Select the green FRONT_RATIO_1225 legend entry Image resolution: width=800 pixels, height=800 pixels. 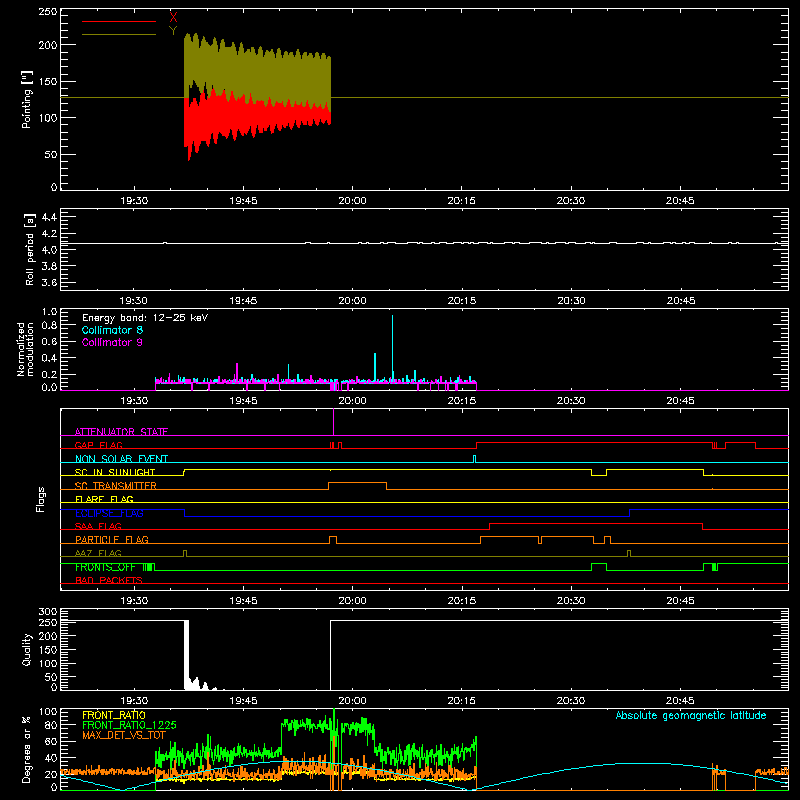[129, 725]
